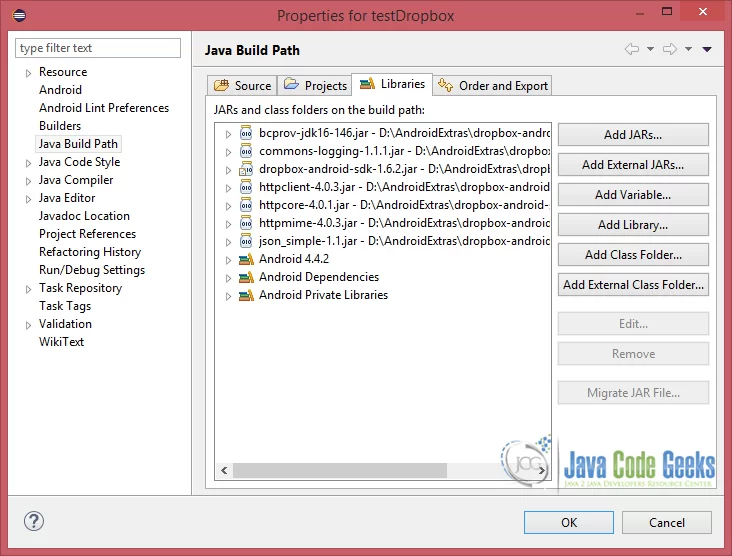Expand the Resource category in sidebar
The image size is (732, 556).
tap(28, 73)
